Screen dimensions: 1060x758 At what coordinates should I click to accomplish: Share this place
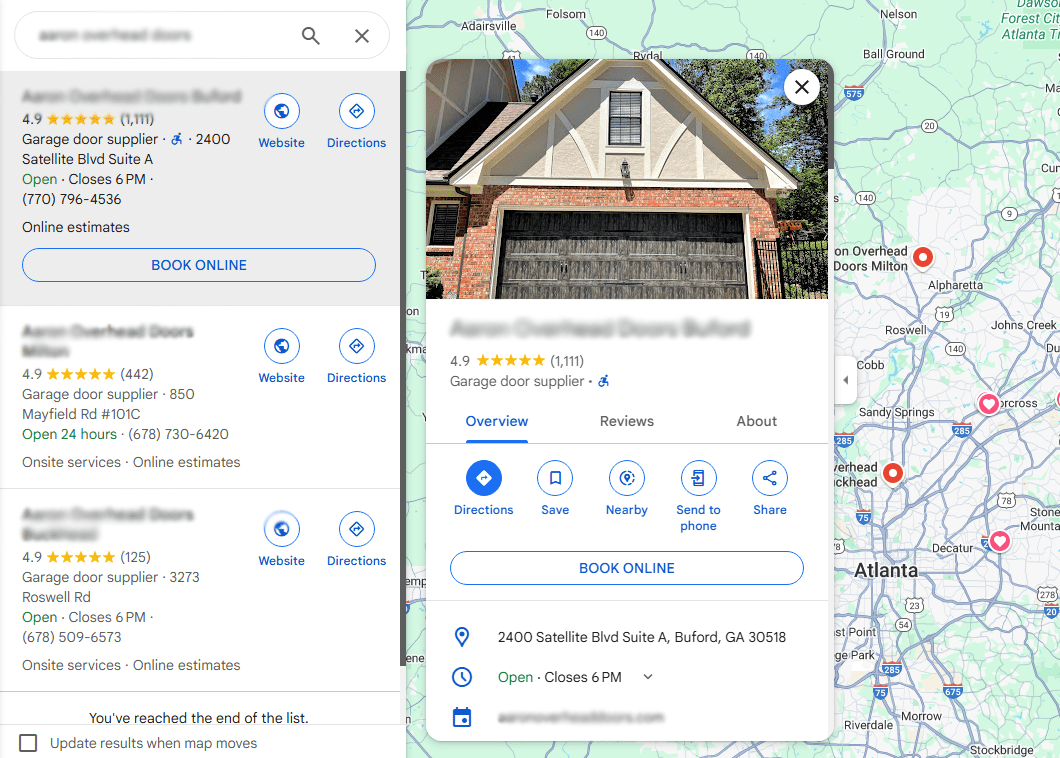pos(770,478)
